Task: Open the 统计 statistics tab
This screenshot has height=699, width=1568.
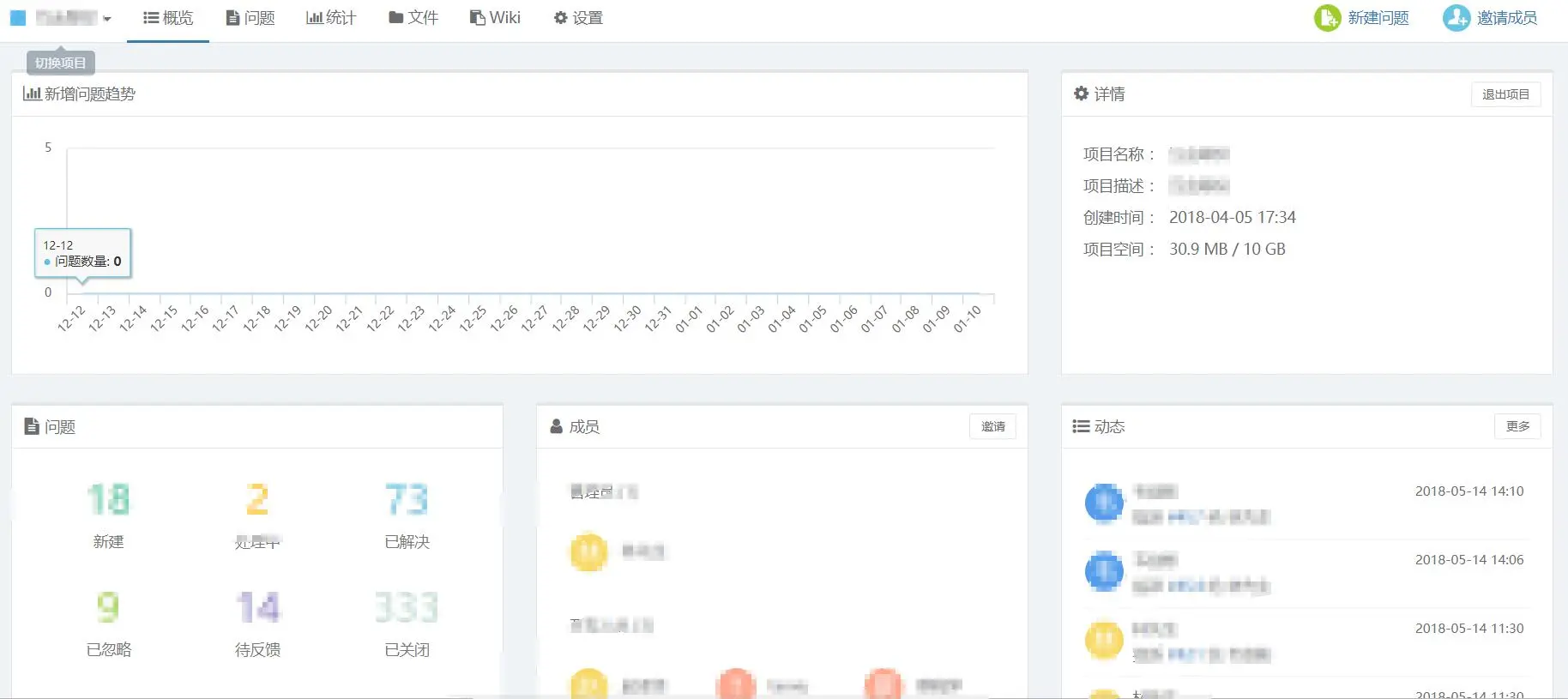Action: point(331,18)
